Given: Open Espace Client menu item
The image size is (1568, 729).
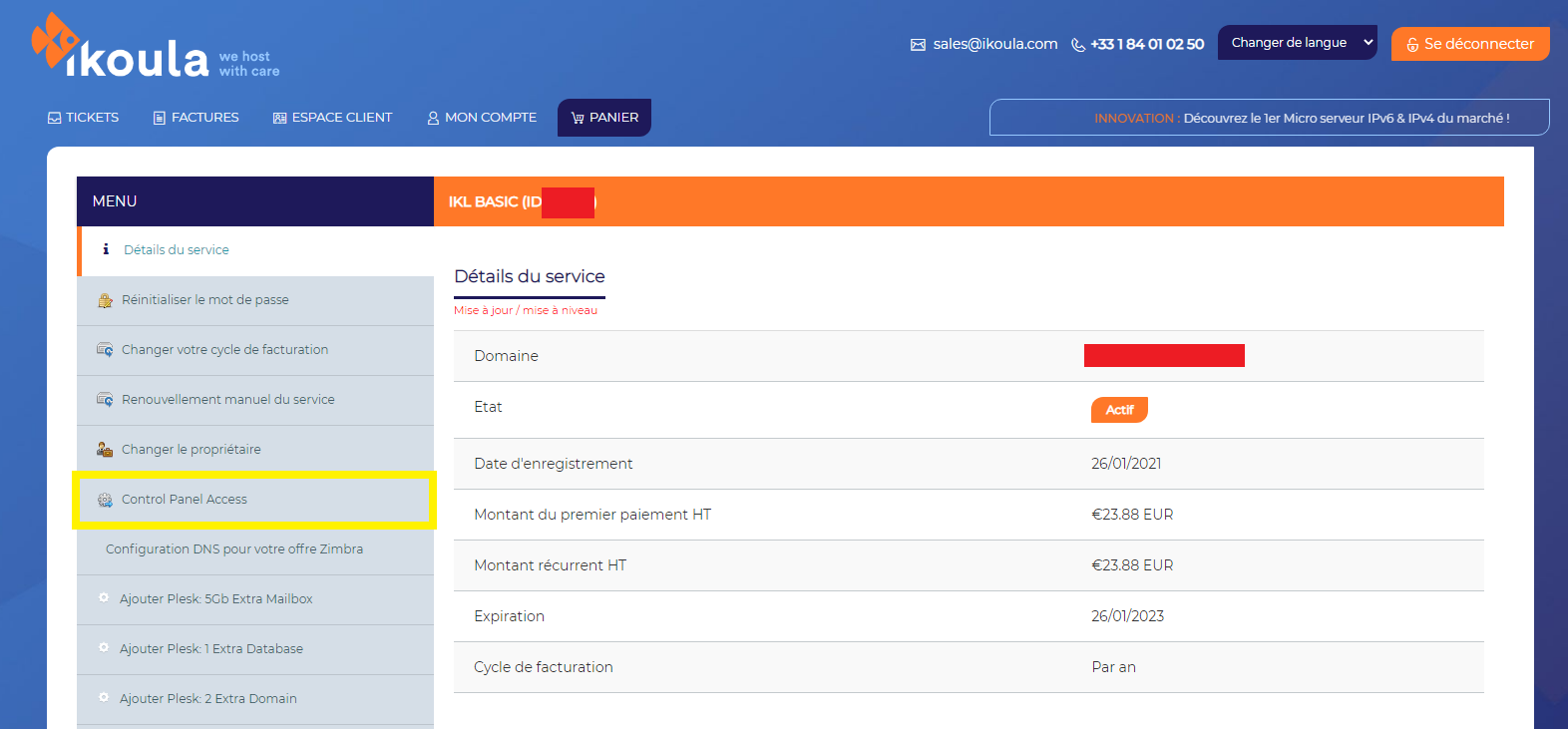Looking at the screenshot, I should coord(333,118).
